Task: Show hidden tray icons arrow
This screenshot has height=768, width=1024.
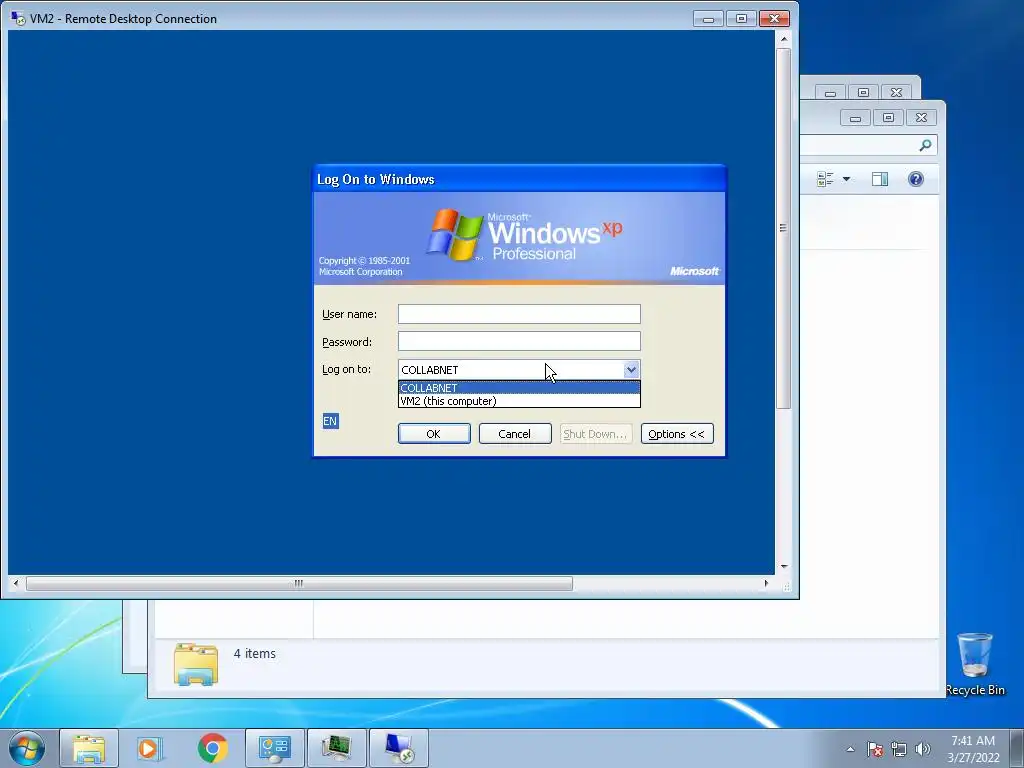Action: [x=850, y=749]
